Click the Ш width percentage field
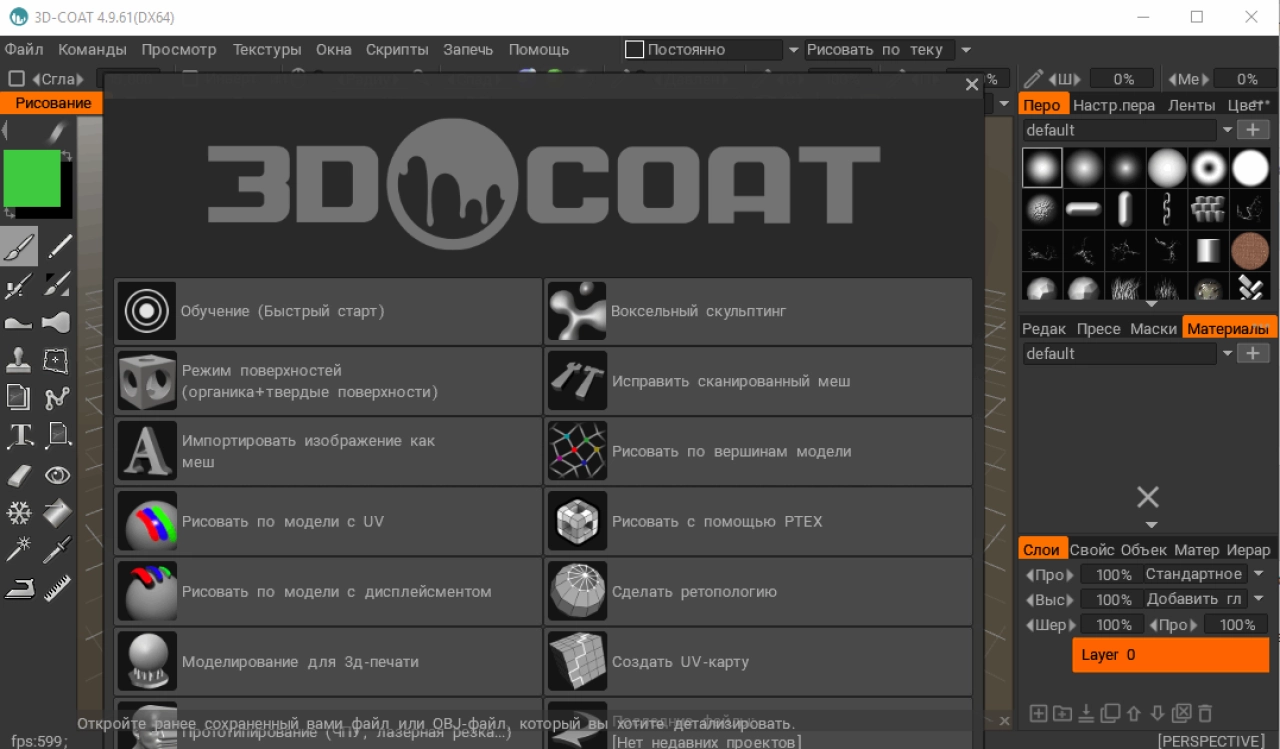 (1124, 79)
